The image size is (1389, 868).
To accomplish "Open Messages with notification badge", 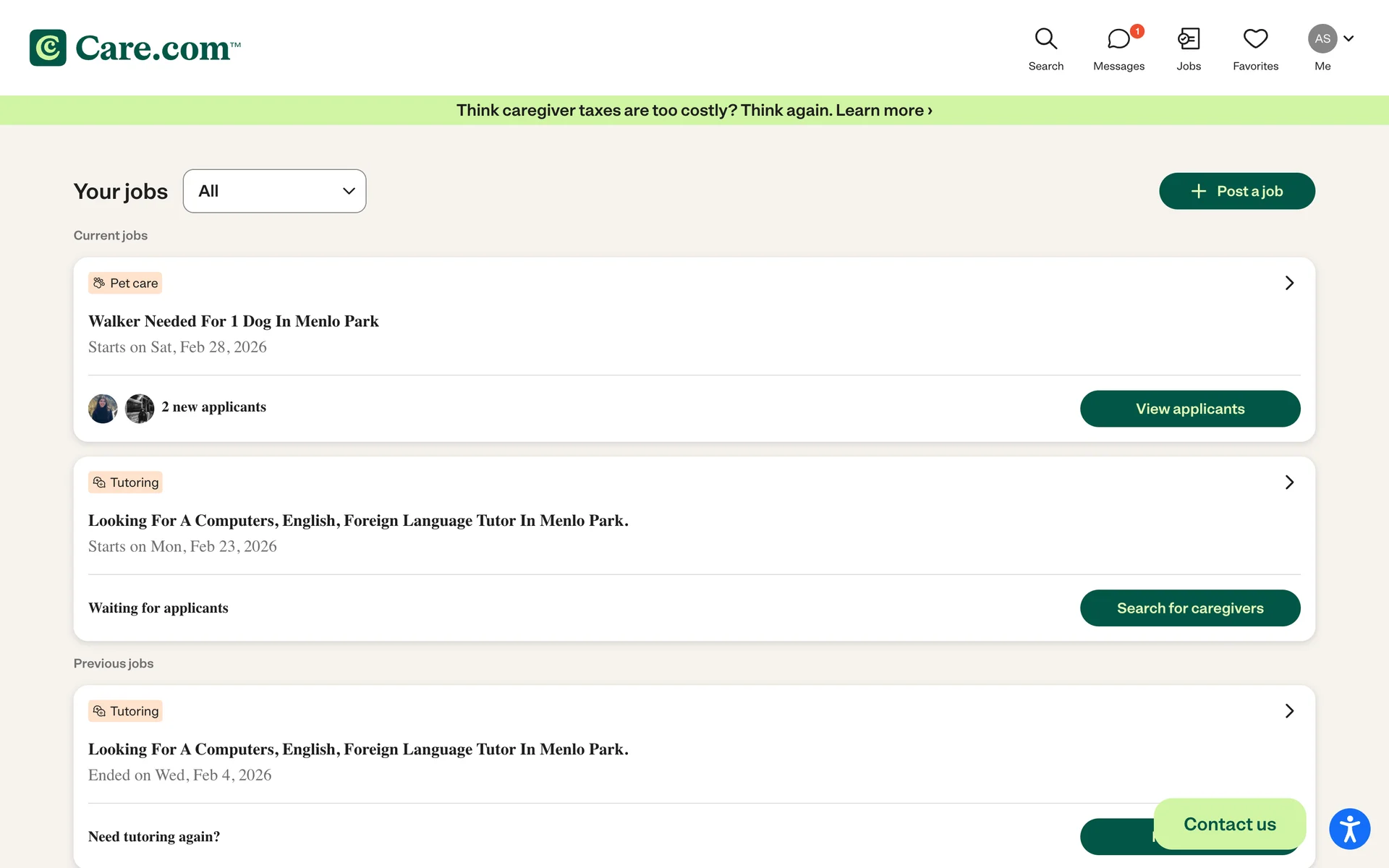I will tap(1118, 39).
